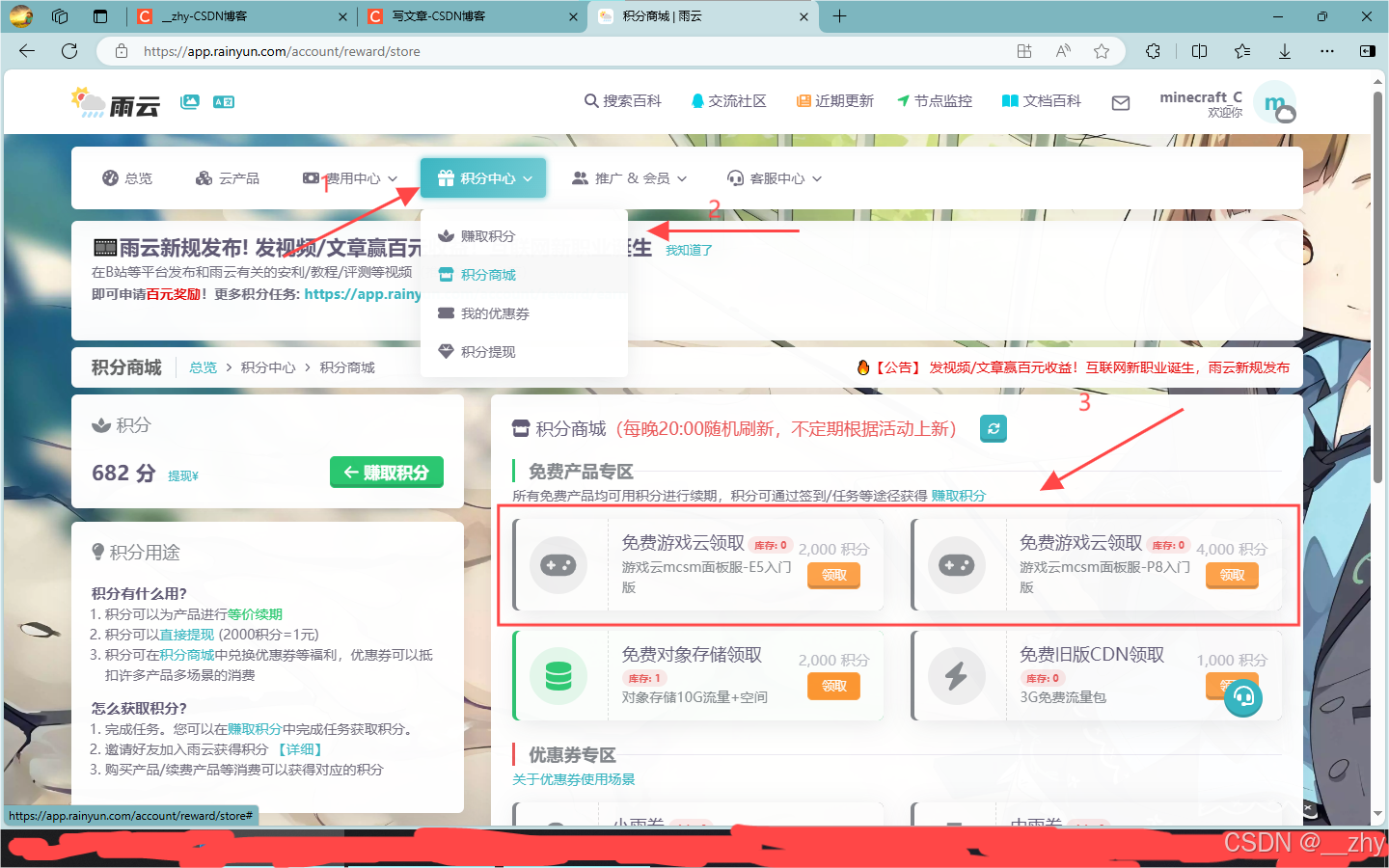This screenshot has width=1389, height=868.
Task: Select 赚取积分 from the dropdown menu
Action: click(x=524, y=236)
